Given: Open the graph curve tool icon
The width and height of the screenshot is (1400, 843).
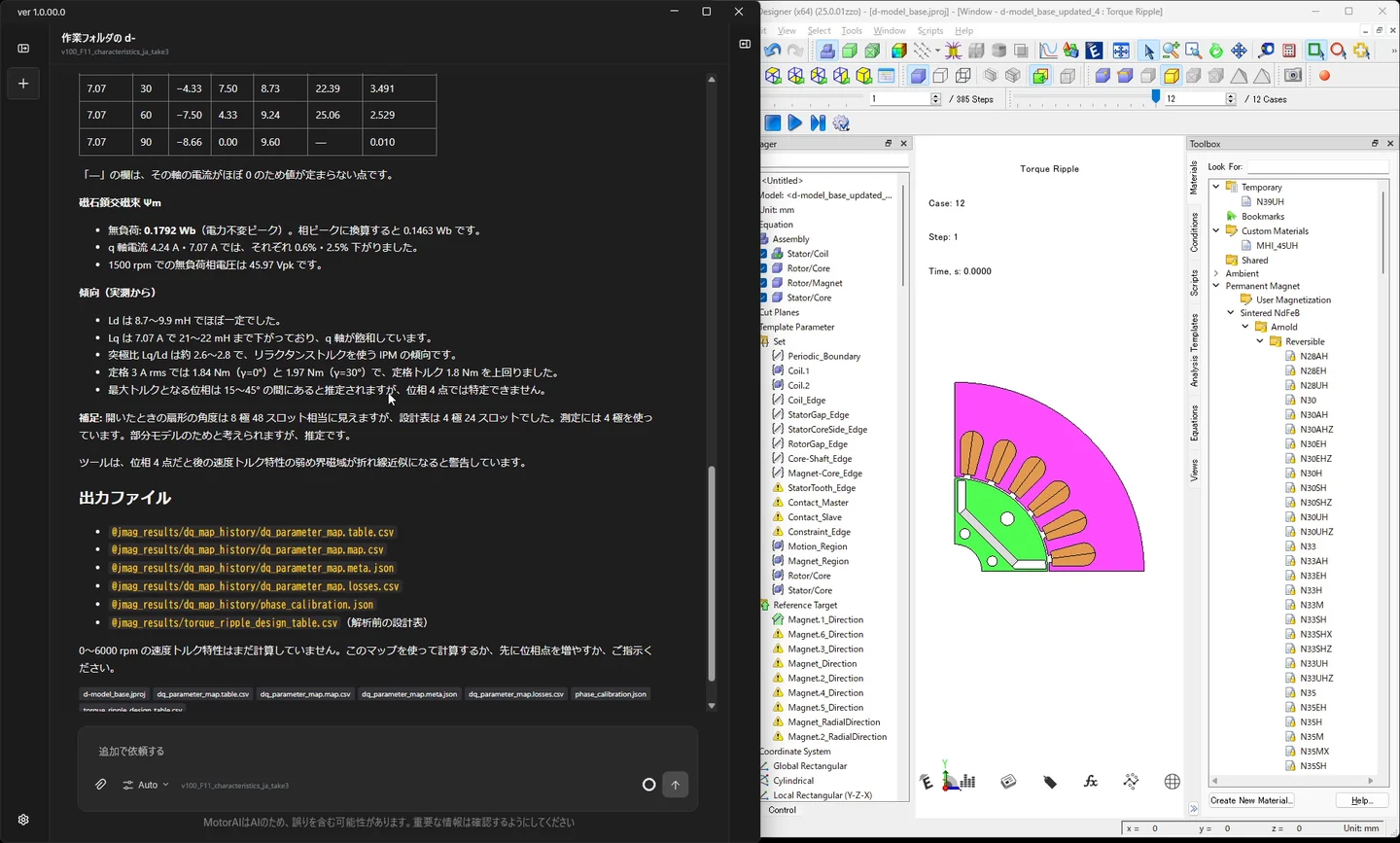Looking at the screenshot, I should [1048, 51].
